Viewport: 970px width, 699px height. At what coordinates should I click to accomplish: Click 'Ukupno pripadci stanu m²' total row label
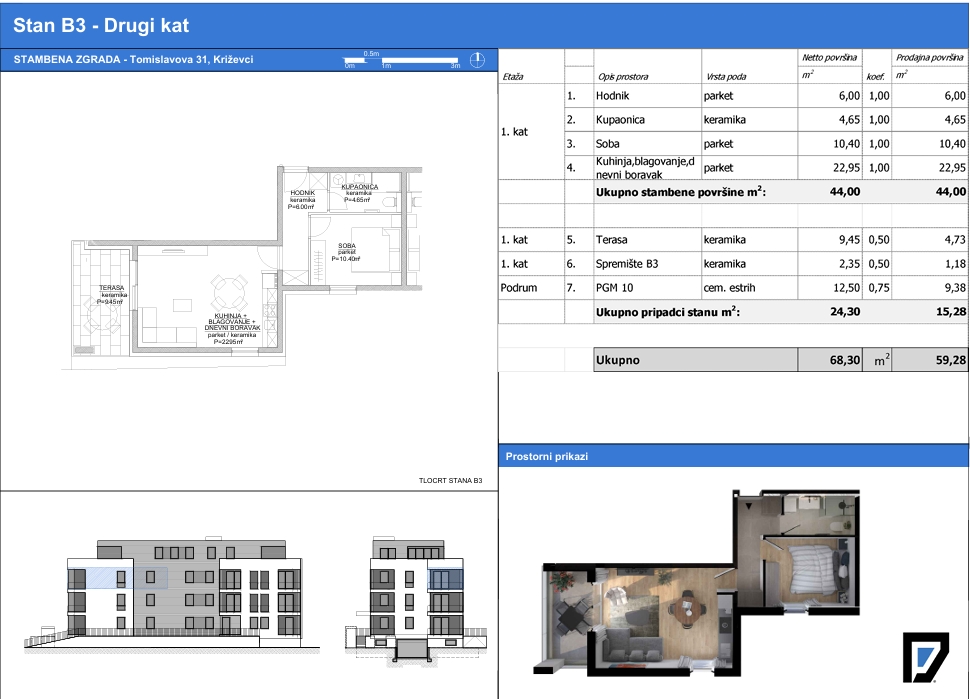point(667,312)
